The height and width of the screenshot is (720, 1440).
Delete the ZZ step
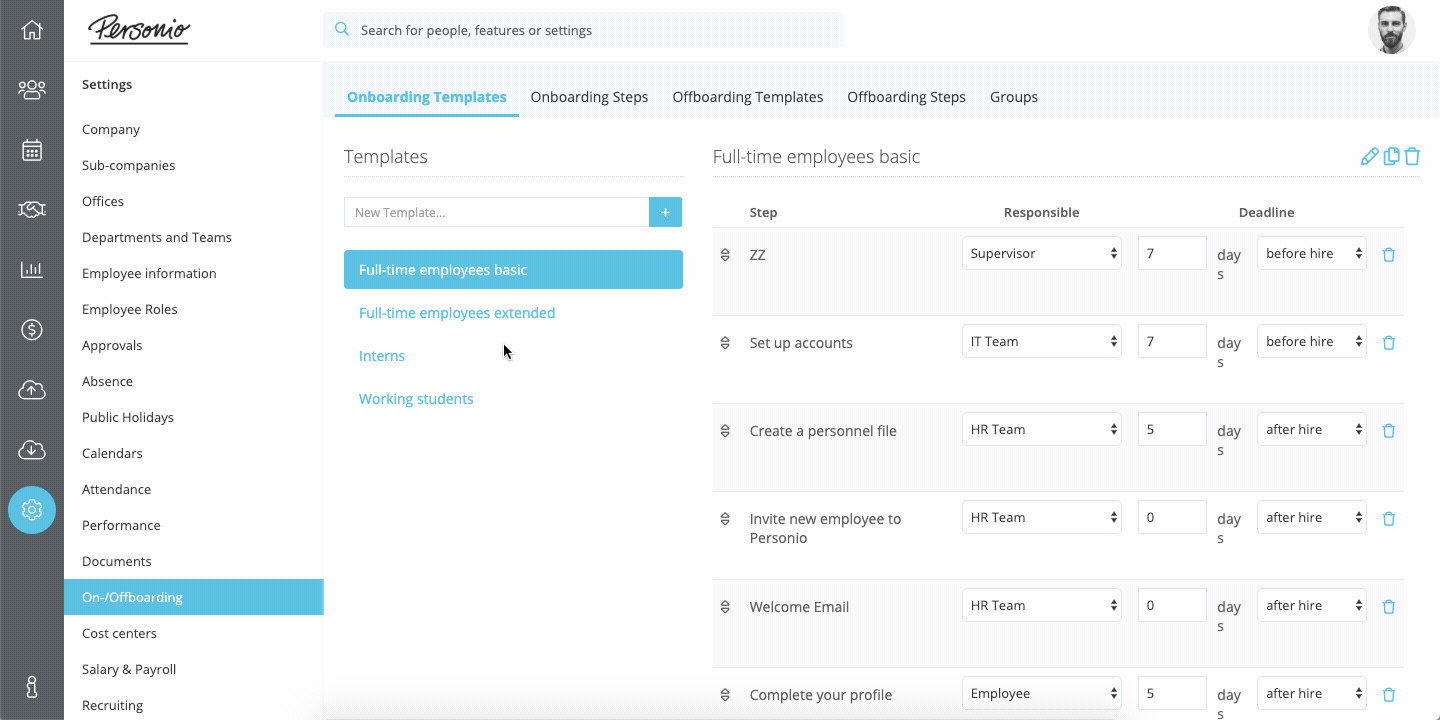1389,255
